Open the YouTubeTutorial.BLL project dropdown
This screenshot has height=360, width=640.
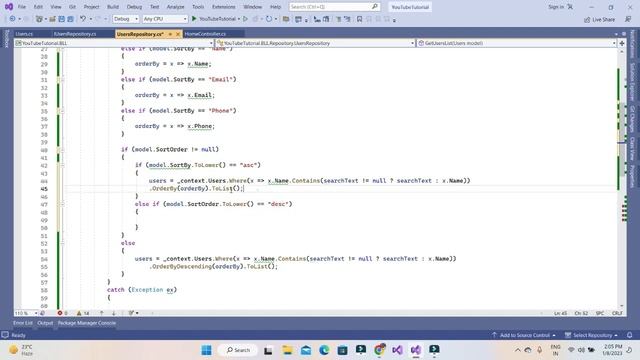[114, 43]
